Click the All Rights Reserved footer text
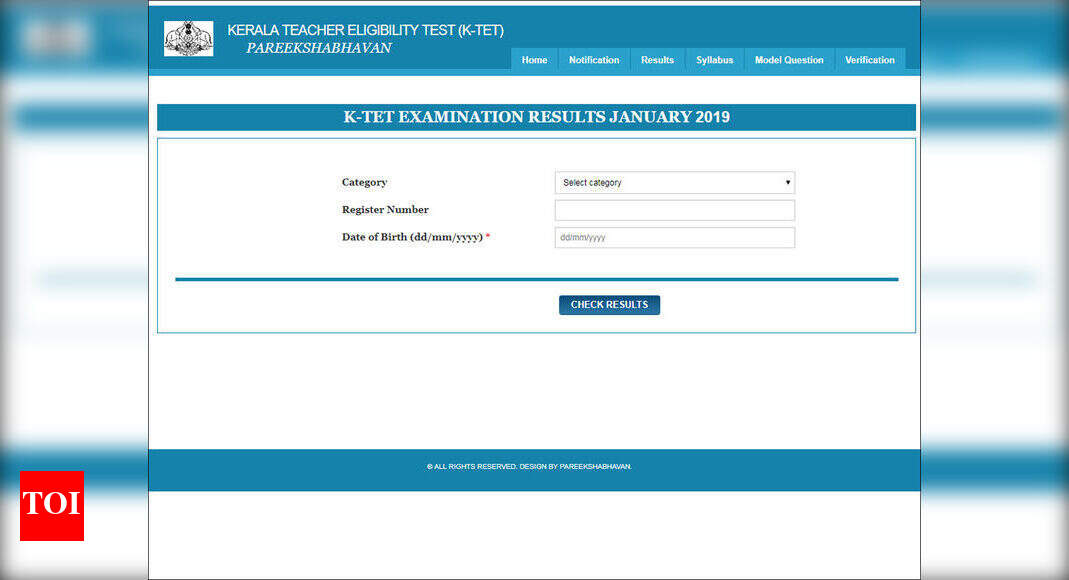Image resolution: width=1069 pixels, height=580 pixels. 529,467
